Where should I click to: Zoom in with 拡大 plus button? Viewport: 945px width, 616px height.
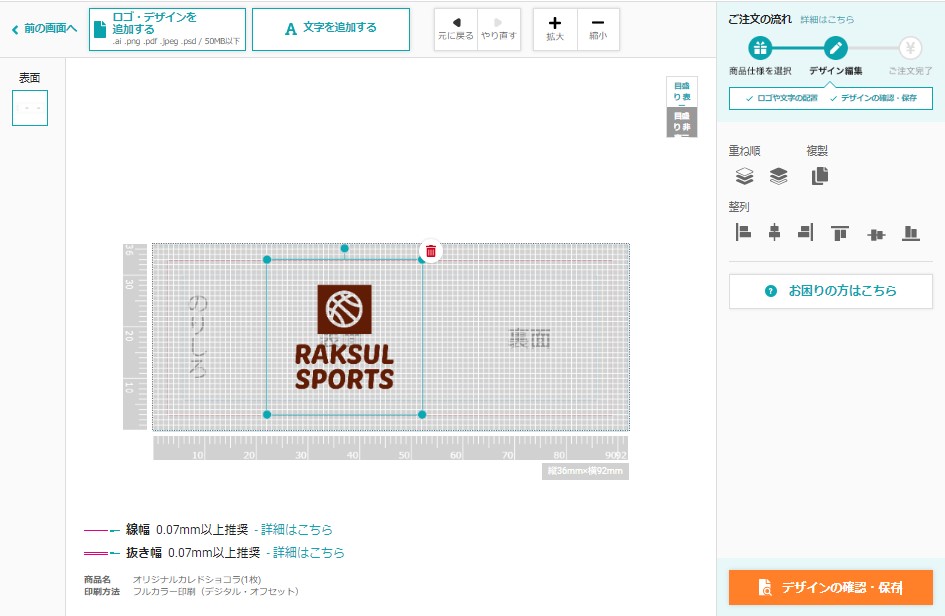555,29
